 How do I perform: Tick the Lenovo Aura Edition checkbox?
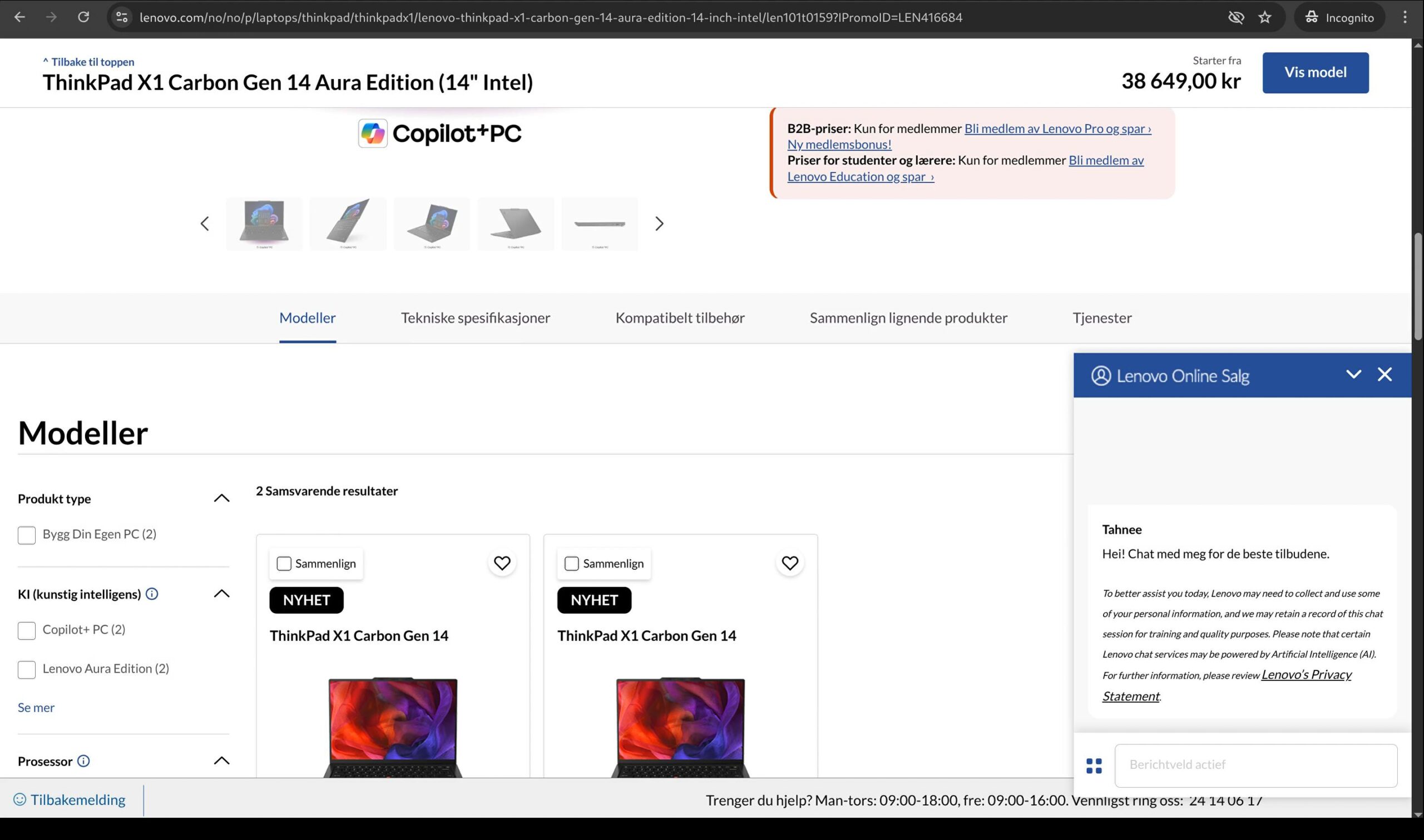coord(27,669)
